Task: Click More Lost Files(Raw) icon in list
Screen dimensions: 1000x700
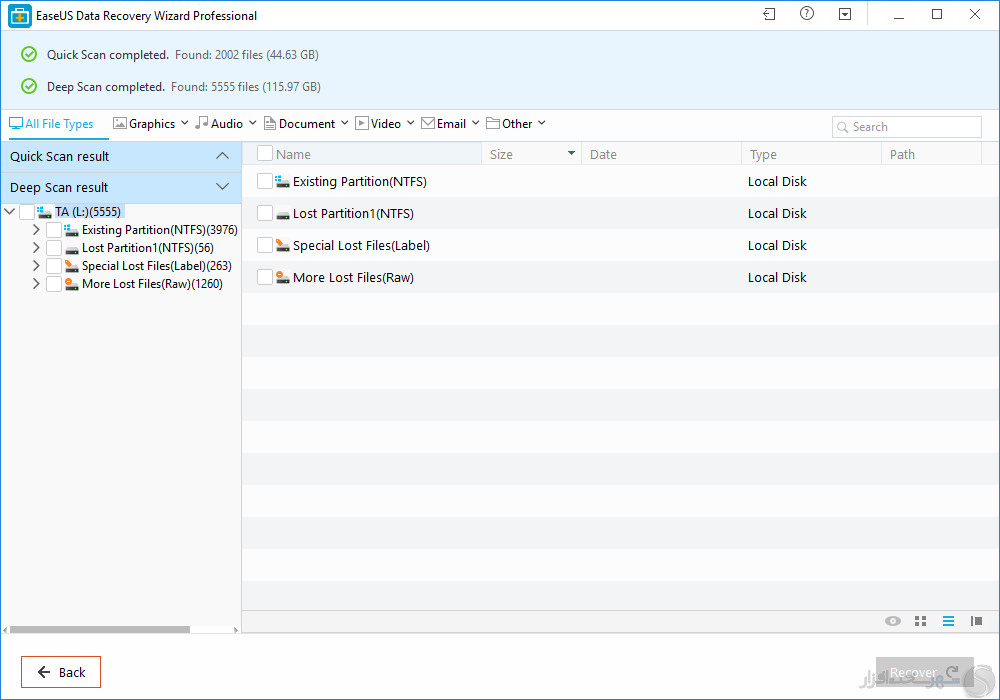Action: [283, 277]
